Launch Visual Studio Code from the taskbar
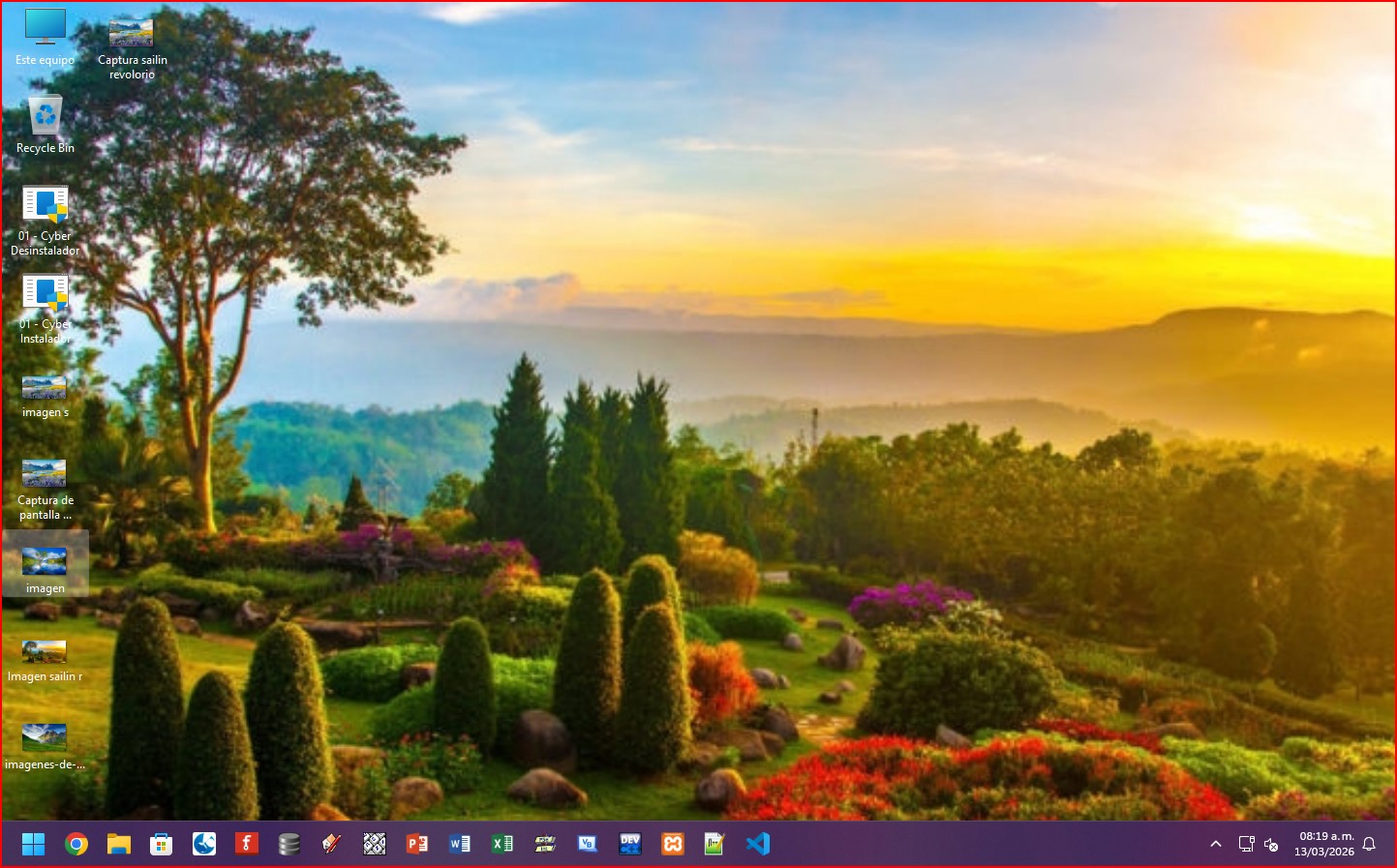 [x=758, y=844]
